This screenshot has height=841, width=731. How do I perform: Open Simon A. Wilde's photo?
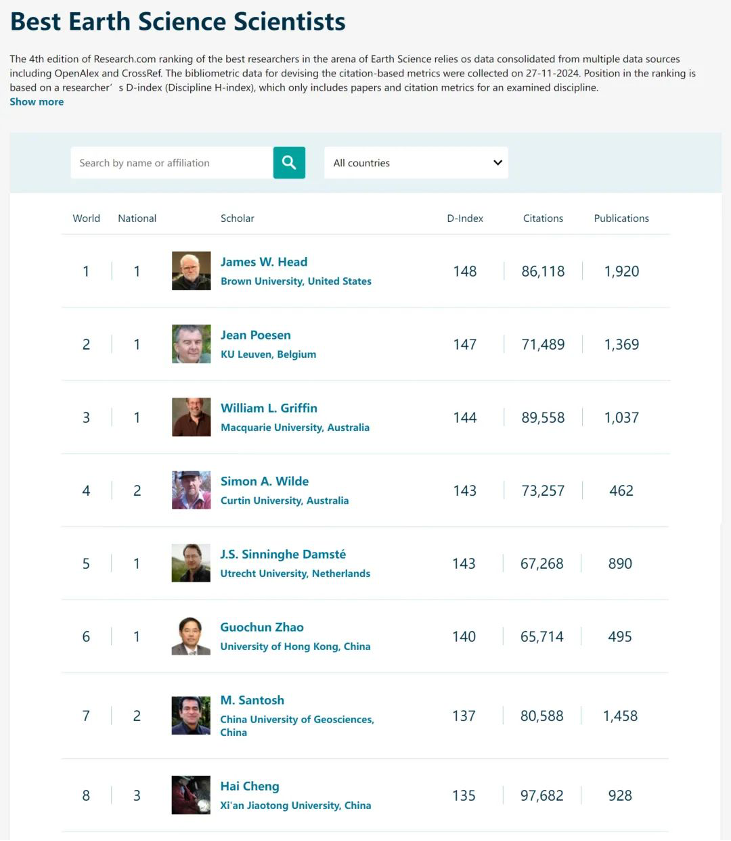[x=191, y=490]
